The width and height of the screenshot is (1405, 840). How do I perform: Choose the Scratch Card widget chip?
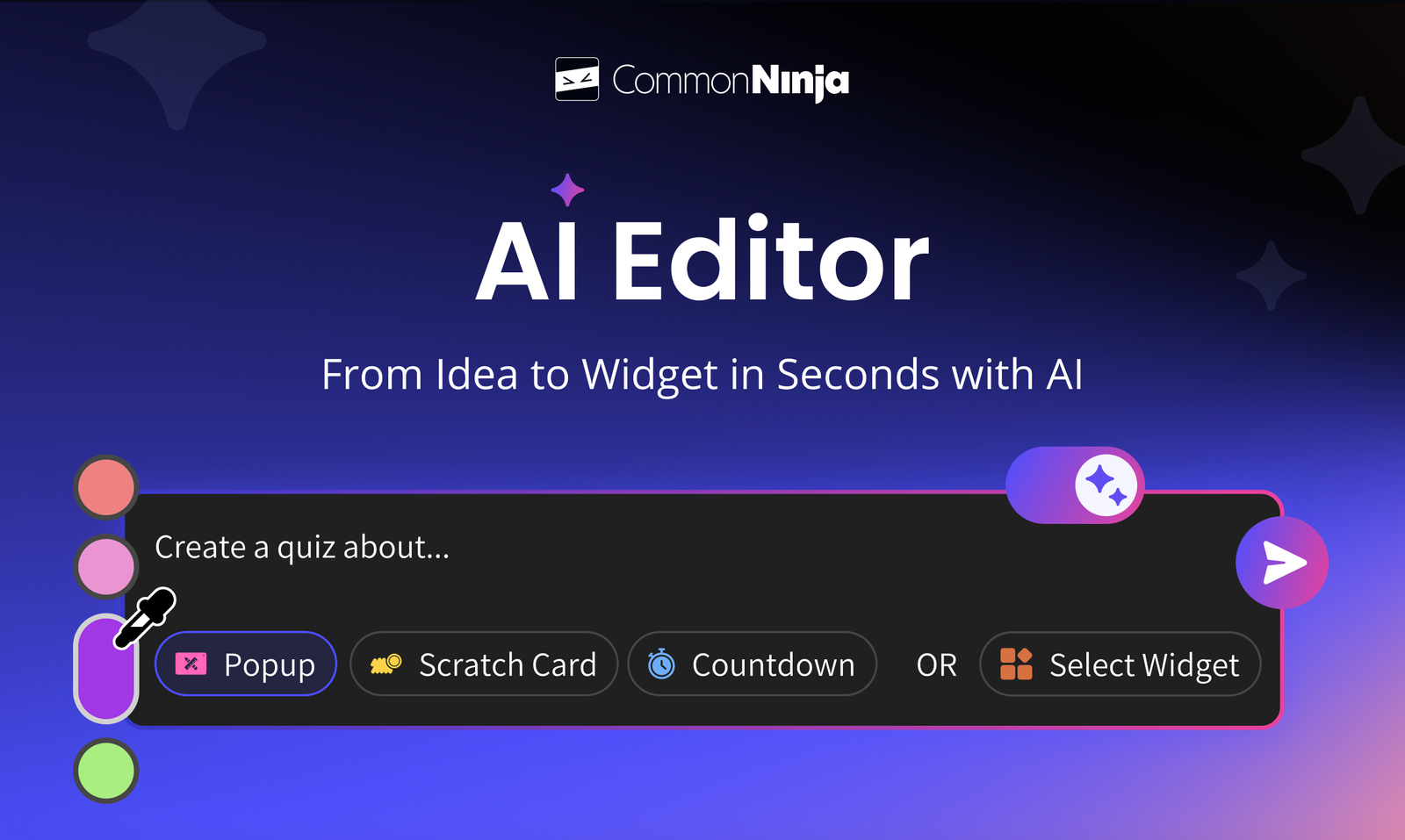pos(484,664)
